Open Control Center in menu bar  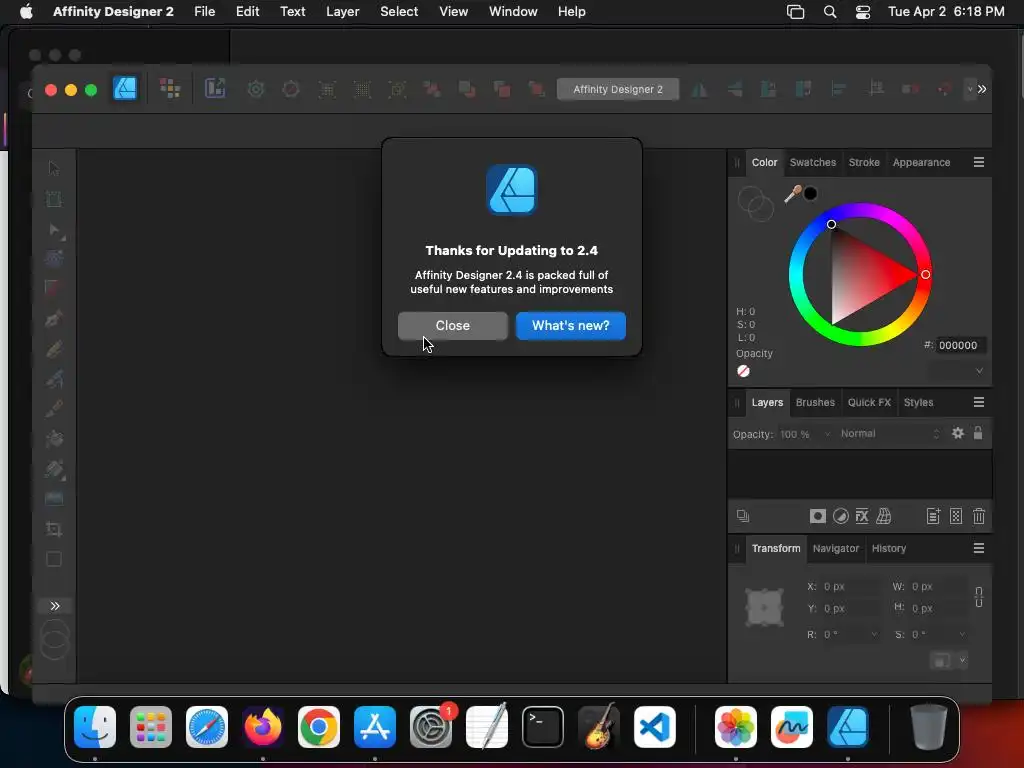(x=862, y=12)
